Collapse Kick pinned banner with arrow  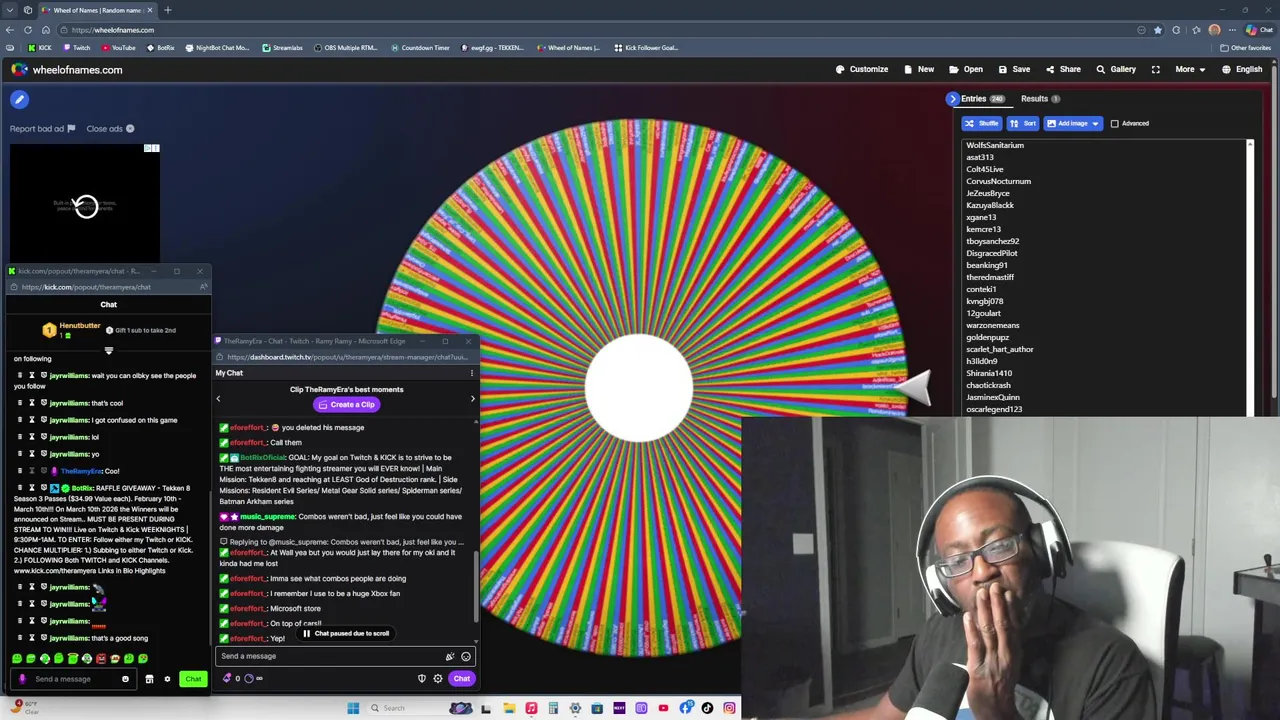pyautogui.click(x=109, y=350)
